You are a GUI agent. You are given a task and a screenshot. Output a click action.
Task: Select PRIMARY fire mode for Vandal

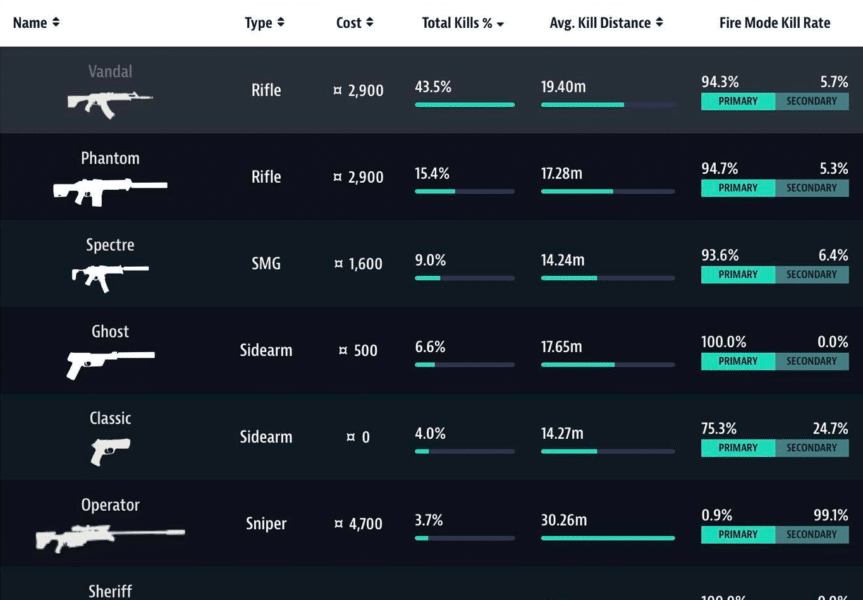(x=738, y=101)
